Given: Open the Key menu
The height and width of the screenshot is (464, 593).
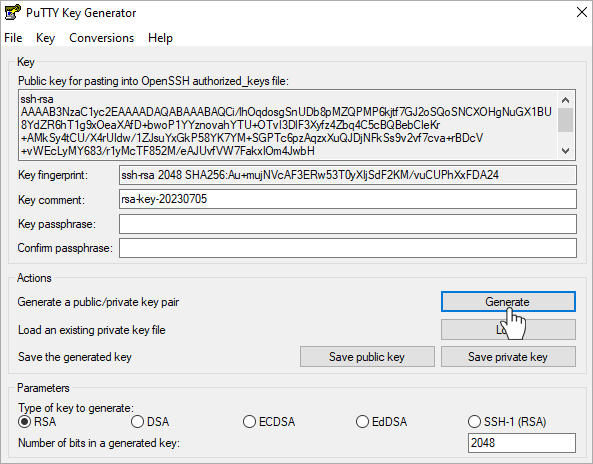Looking at the screenshot, I should pos(45,38).
